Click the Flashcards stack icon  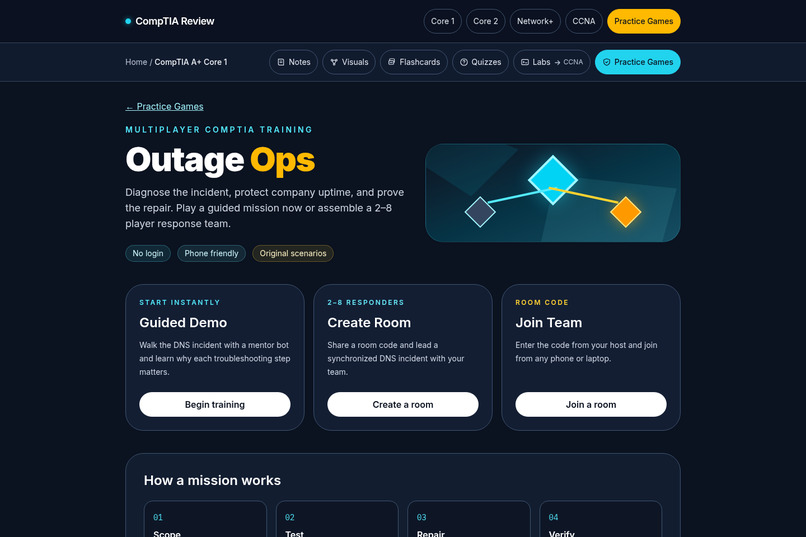[392, 62]
